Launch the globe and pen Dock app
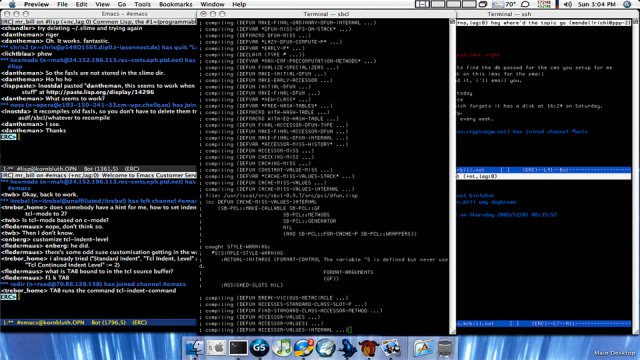 point(325,348)
